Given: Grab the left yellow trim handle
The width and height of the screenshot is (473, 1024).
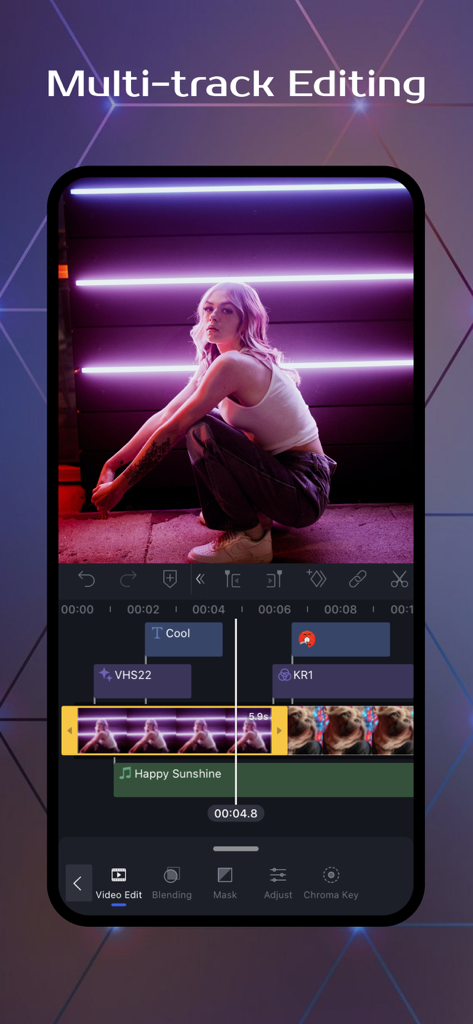Looking at the screenshot, I should click(69, 730).
